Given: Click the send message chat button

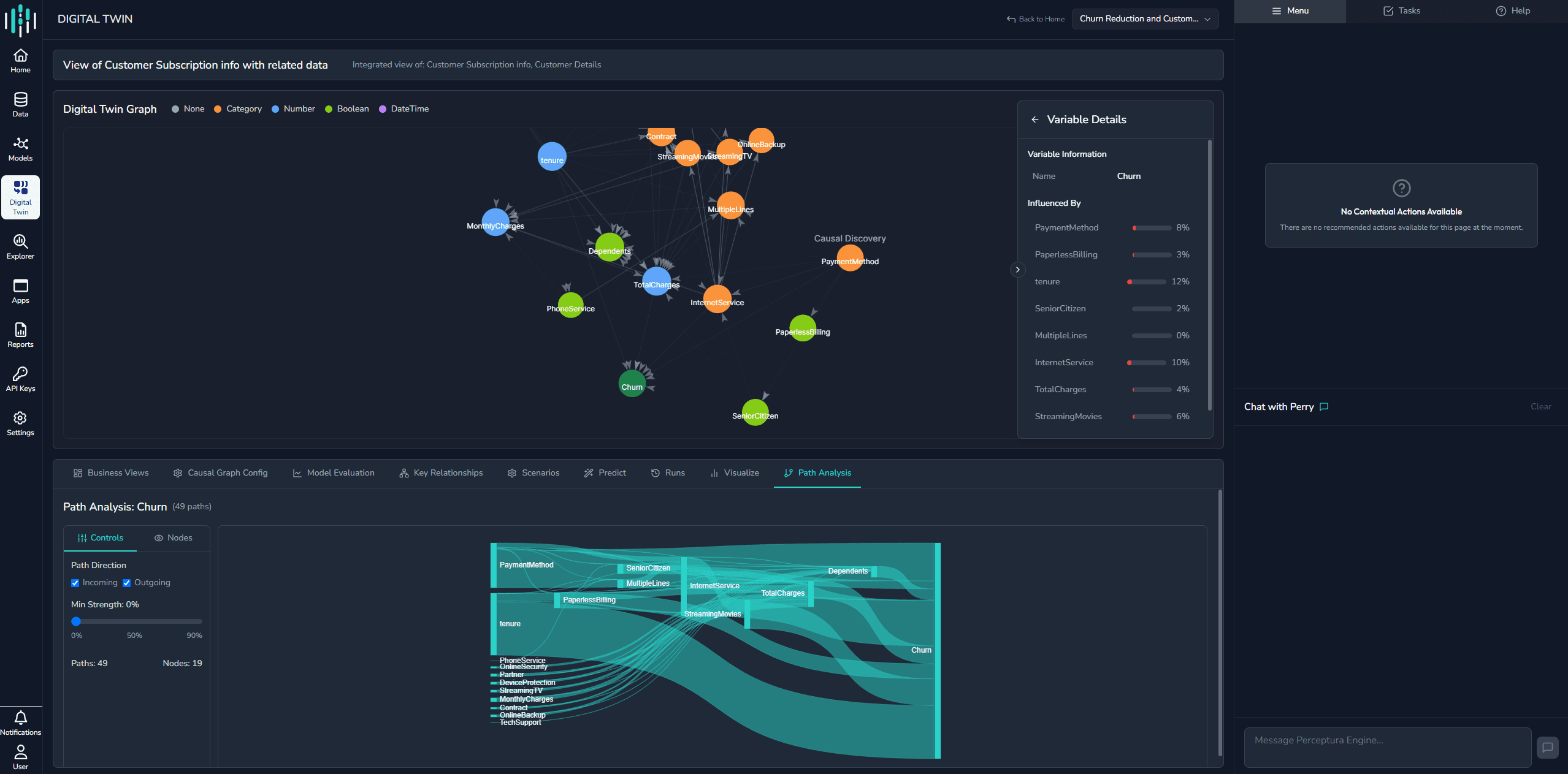Looking at the screenshot, I should (x=1547, y=747).
